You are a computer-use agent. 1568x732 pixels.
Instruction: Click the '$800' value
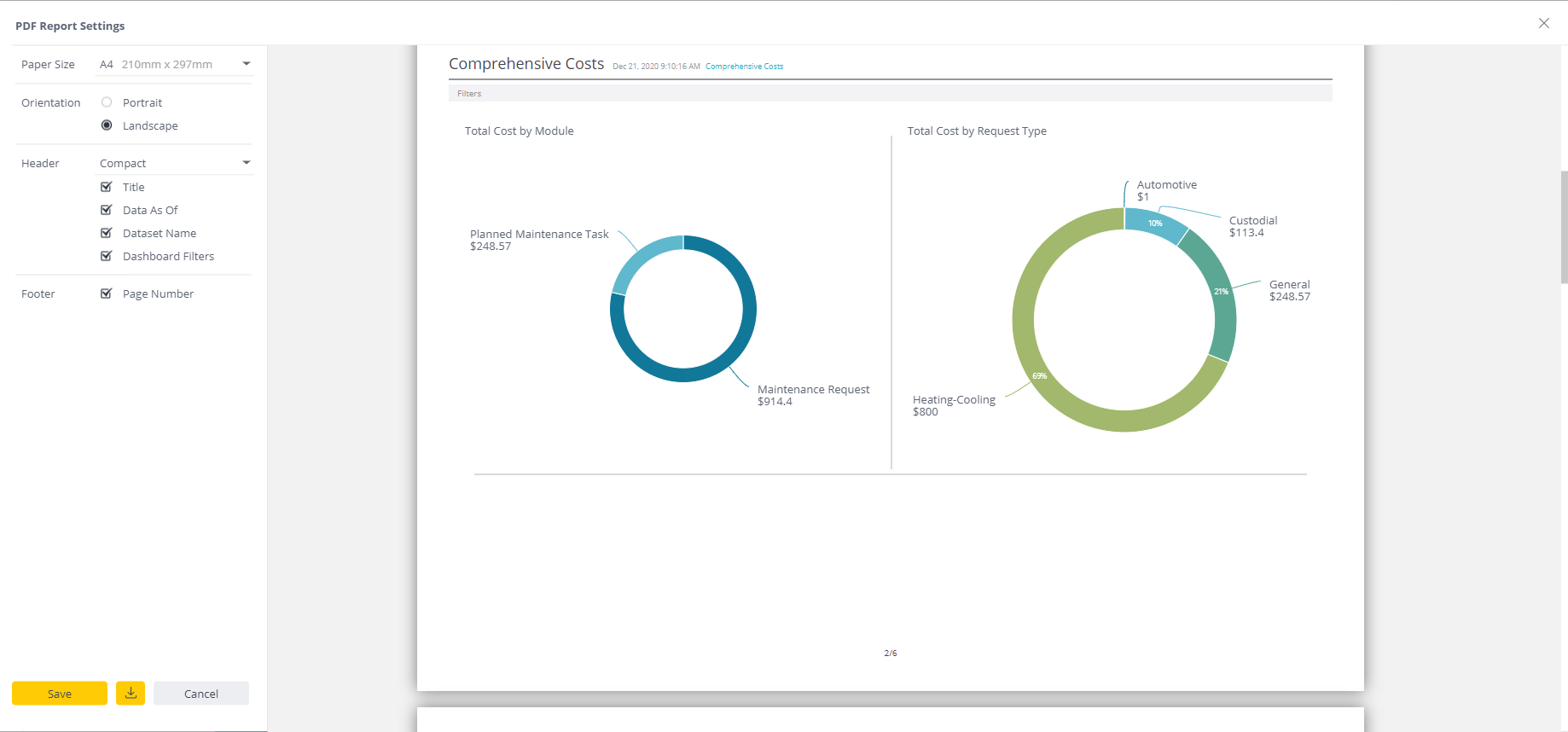[926, 412]
